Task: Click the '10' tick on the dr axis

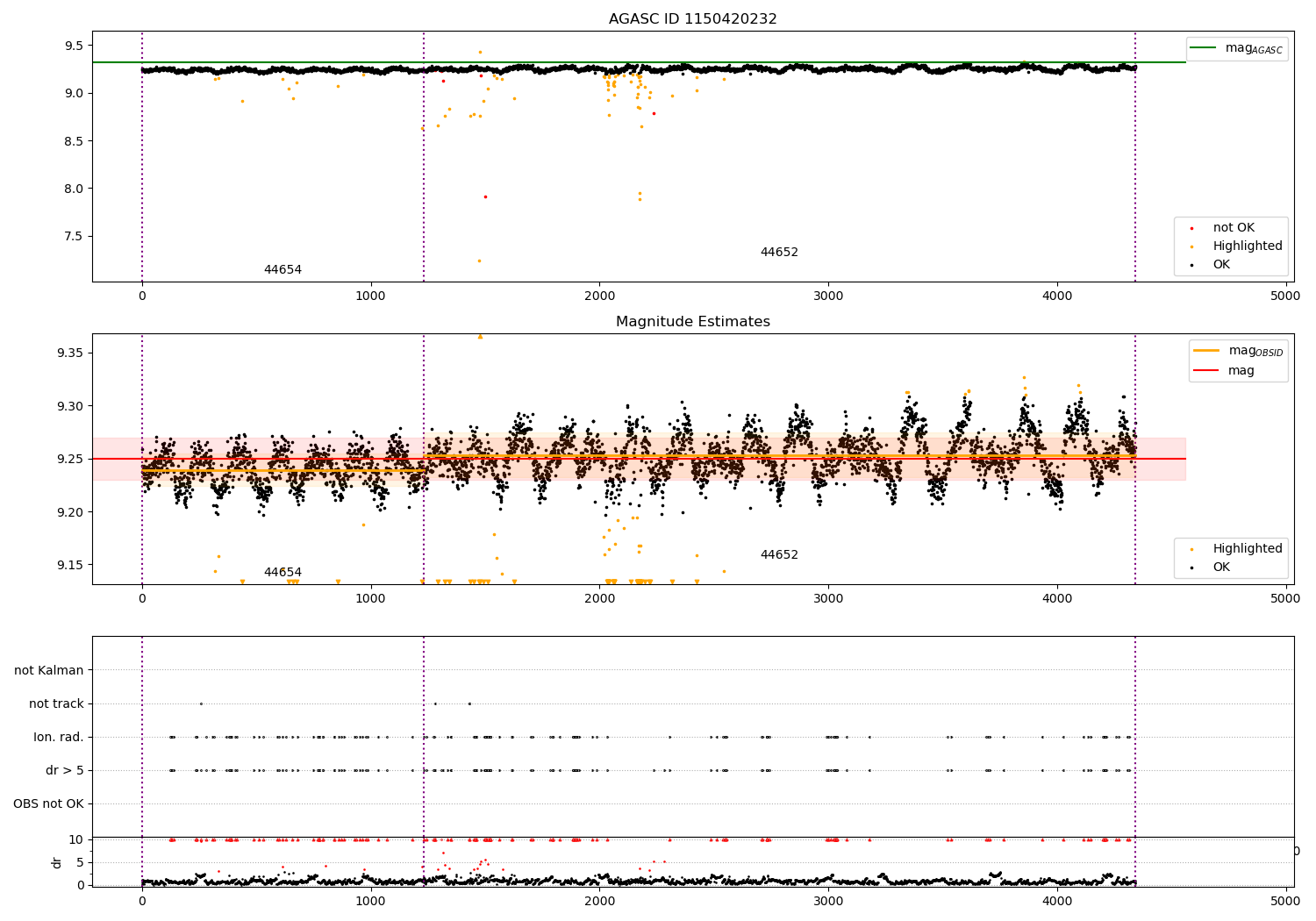Action: tap(76, 839)
